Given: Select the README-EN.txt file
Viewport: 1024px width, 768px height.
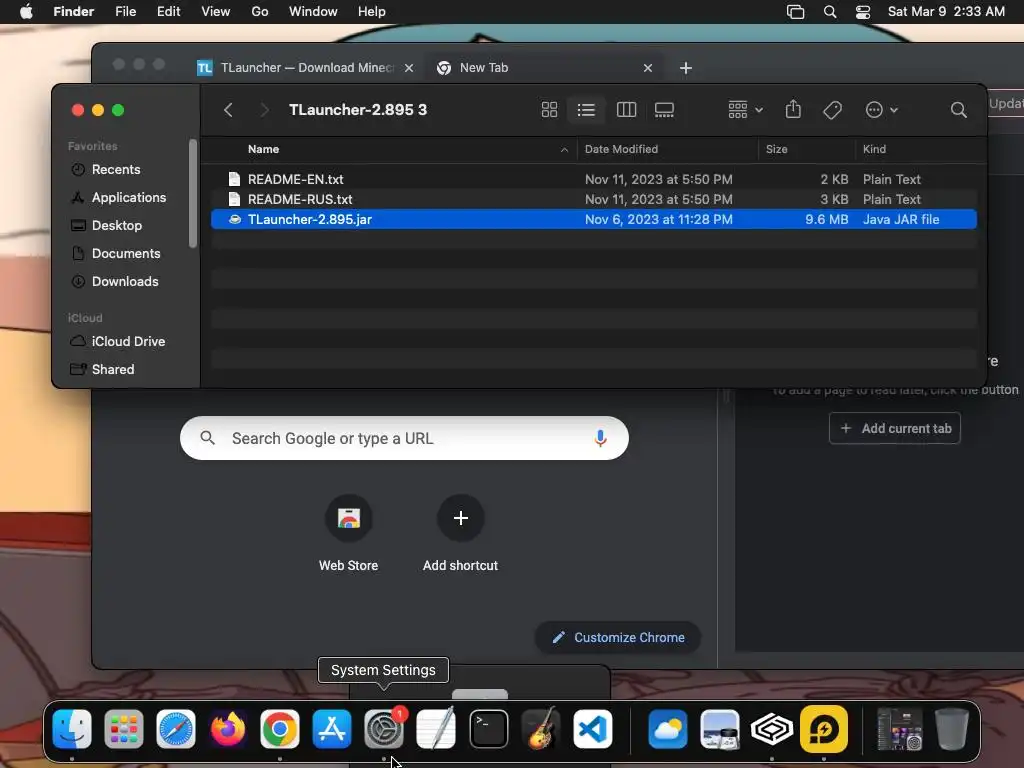Looking at the screenshot, I should [594, 179].
